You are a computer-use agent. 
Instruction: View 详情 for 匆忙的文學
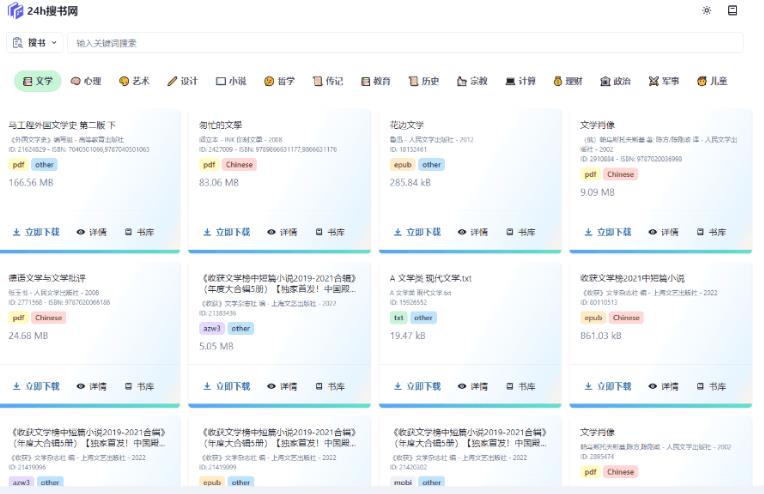(282, 232)
